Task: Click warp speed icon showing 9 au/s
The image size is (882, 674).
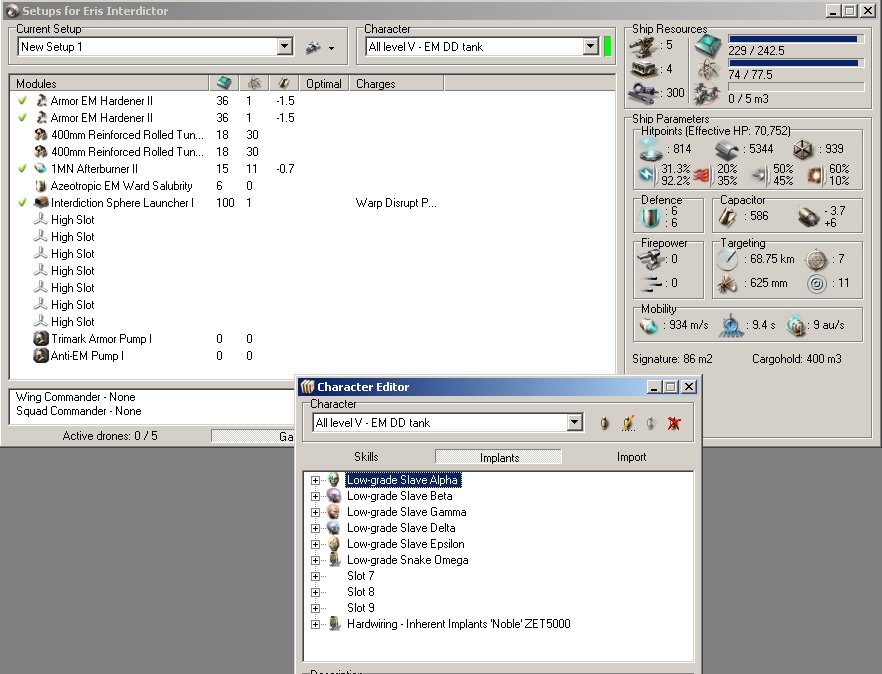Action: pos(796,325)
